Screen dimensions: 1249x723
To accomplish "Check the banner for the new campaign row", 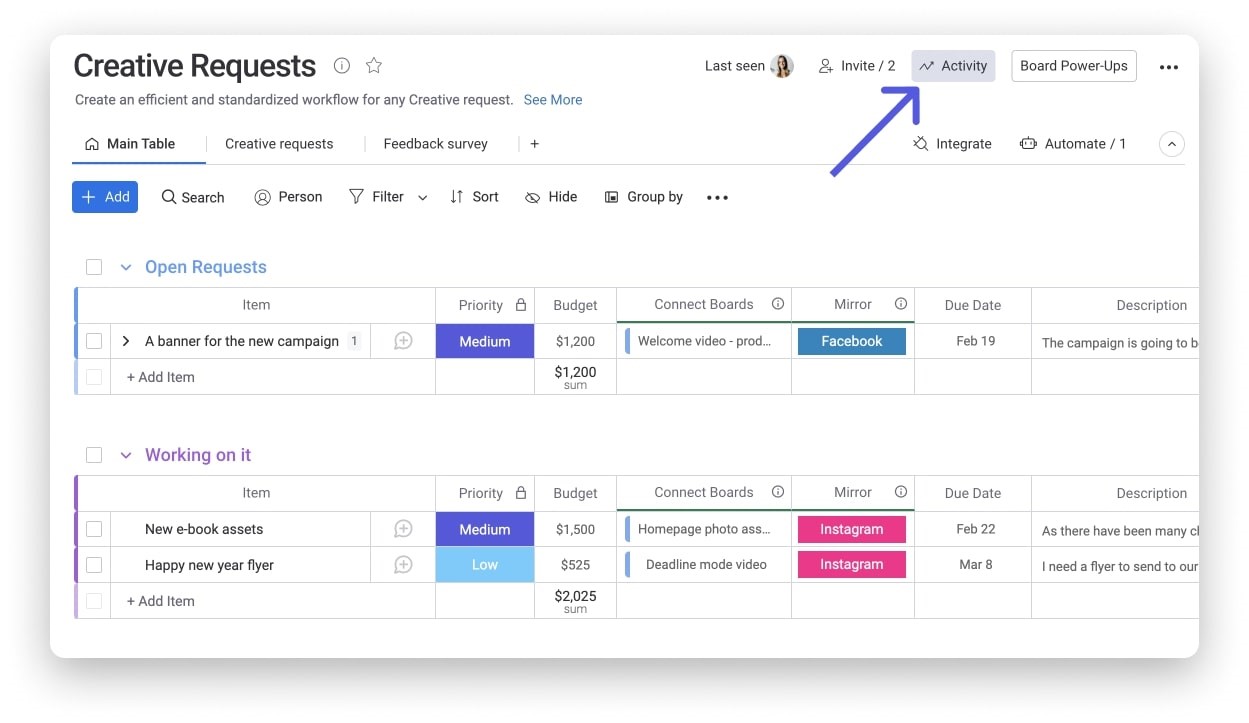I will [x=94, y=341].
